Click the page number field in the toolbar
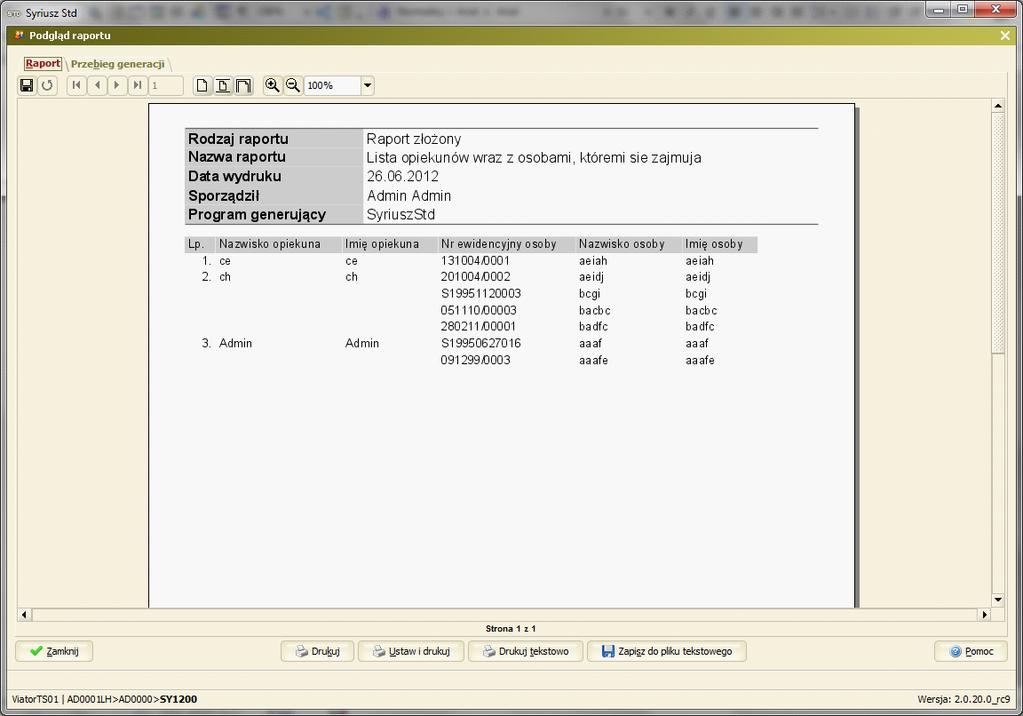The image size is (1023, 716). (166, 86)
